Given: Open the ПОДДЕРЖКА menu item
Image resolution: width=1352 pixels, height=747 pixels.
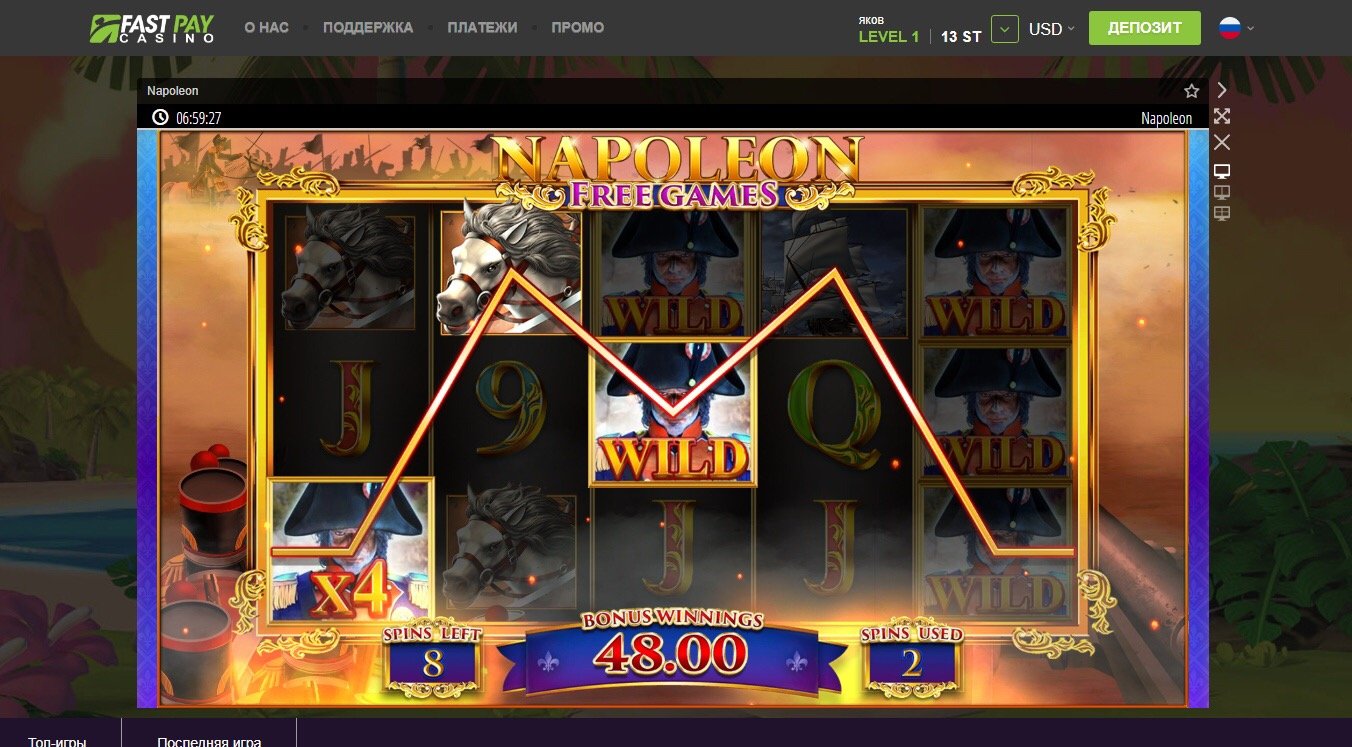Looking at the screenshot, I should [x=368, y=28].
